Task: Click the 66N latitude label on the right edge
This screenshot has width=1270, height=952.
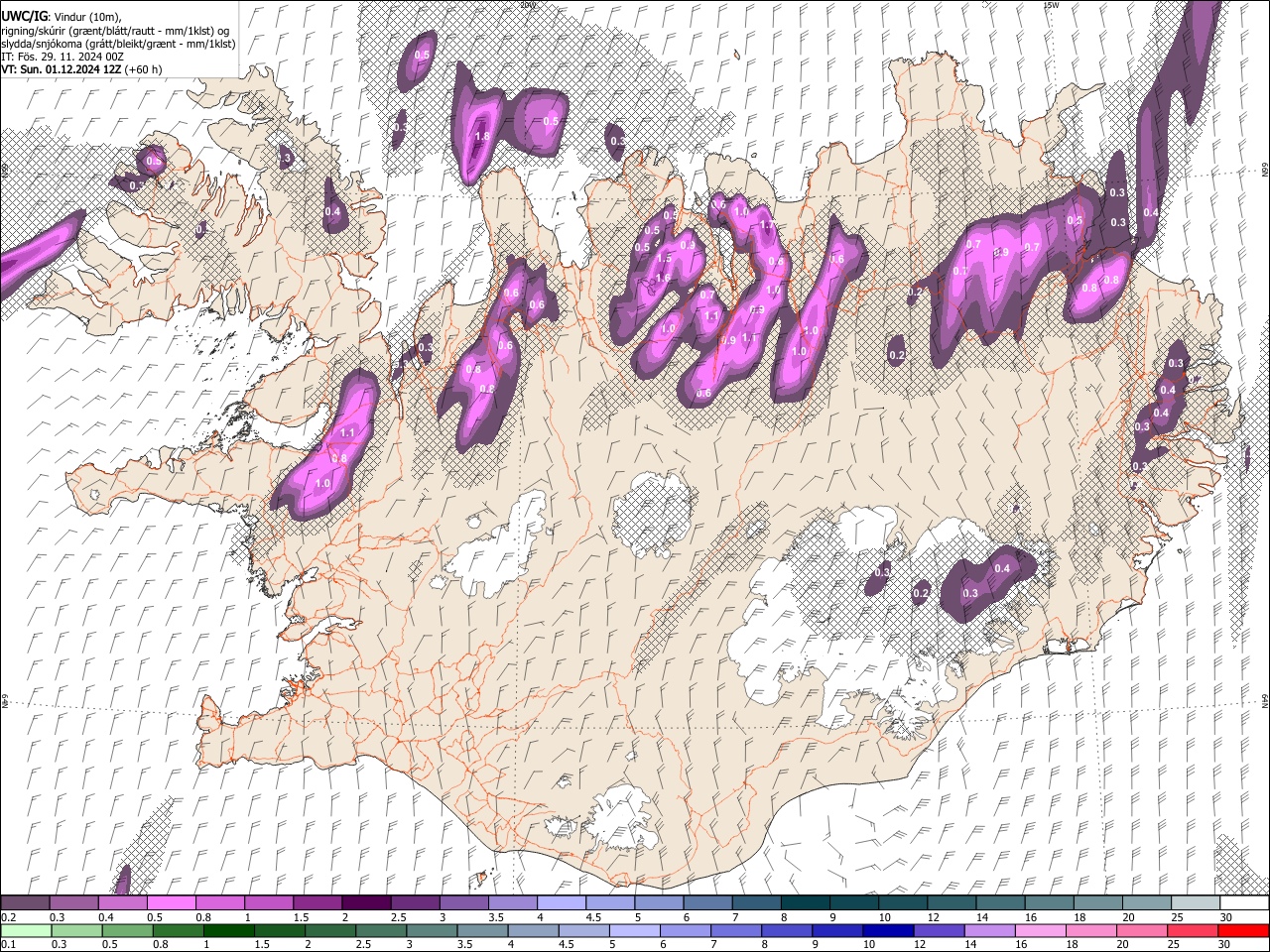Action: coord(1264,171)
